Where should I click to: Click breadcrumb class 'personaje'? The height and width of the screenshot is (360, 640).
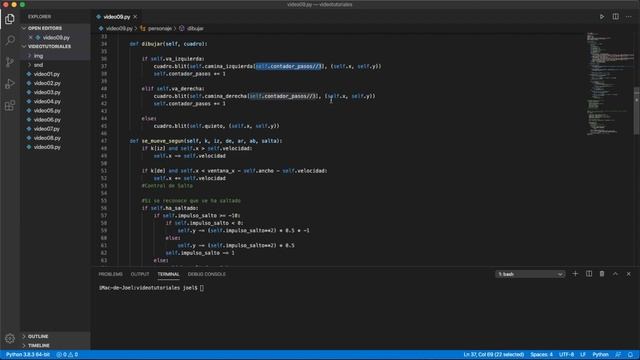pos(160,29)
